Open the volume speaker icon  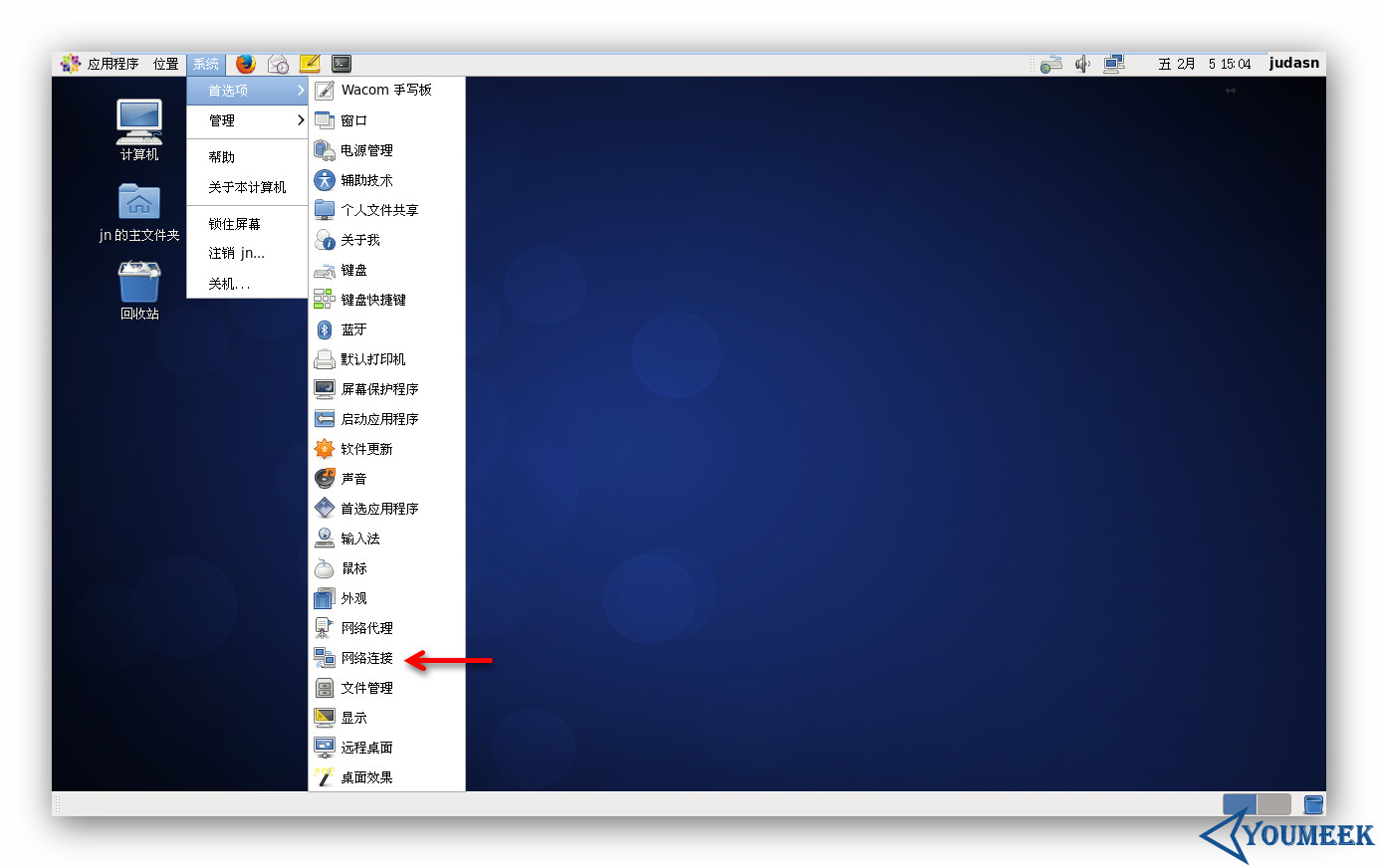click(1082, 64)
